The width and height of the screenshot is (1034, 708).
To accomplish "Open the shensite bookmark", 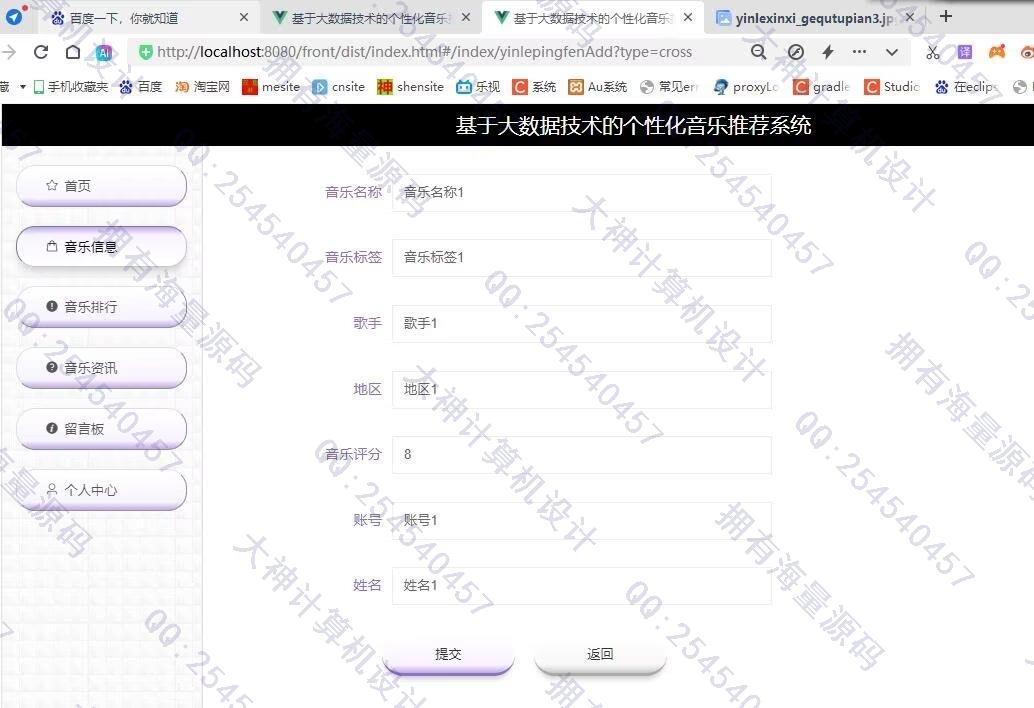I will pyautogui.click(x=410, y=86).
